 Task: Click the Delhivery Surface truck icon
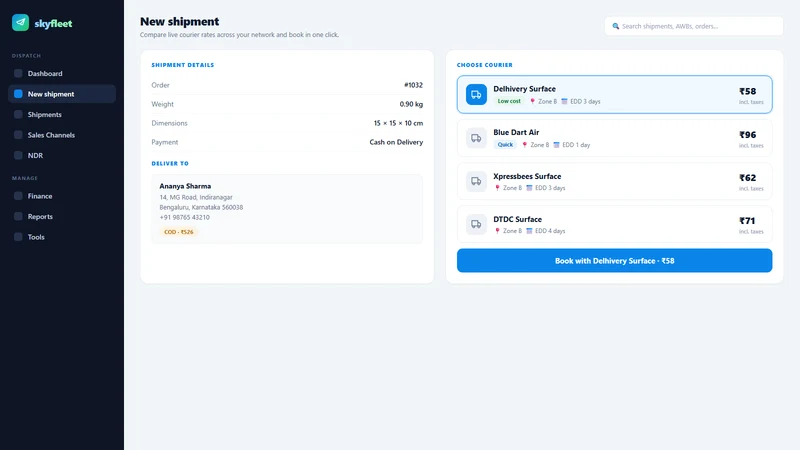pos(476,94)
